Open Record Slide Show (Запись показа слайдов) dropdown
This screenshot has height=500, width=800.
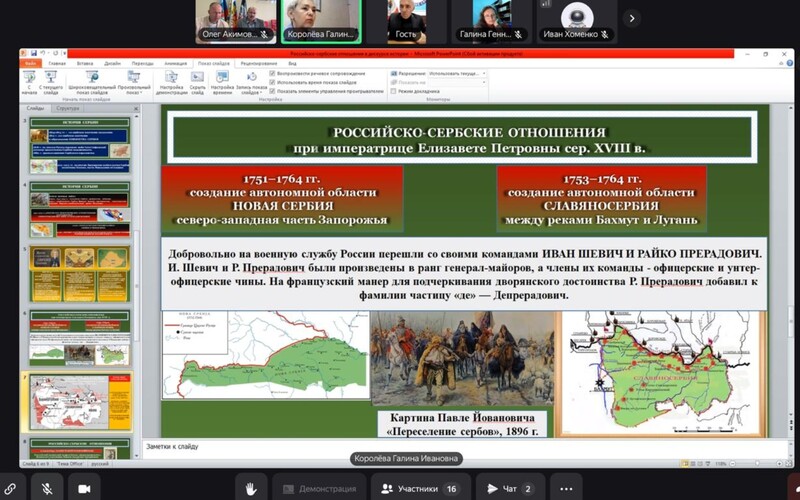(x=251, y=83)
